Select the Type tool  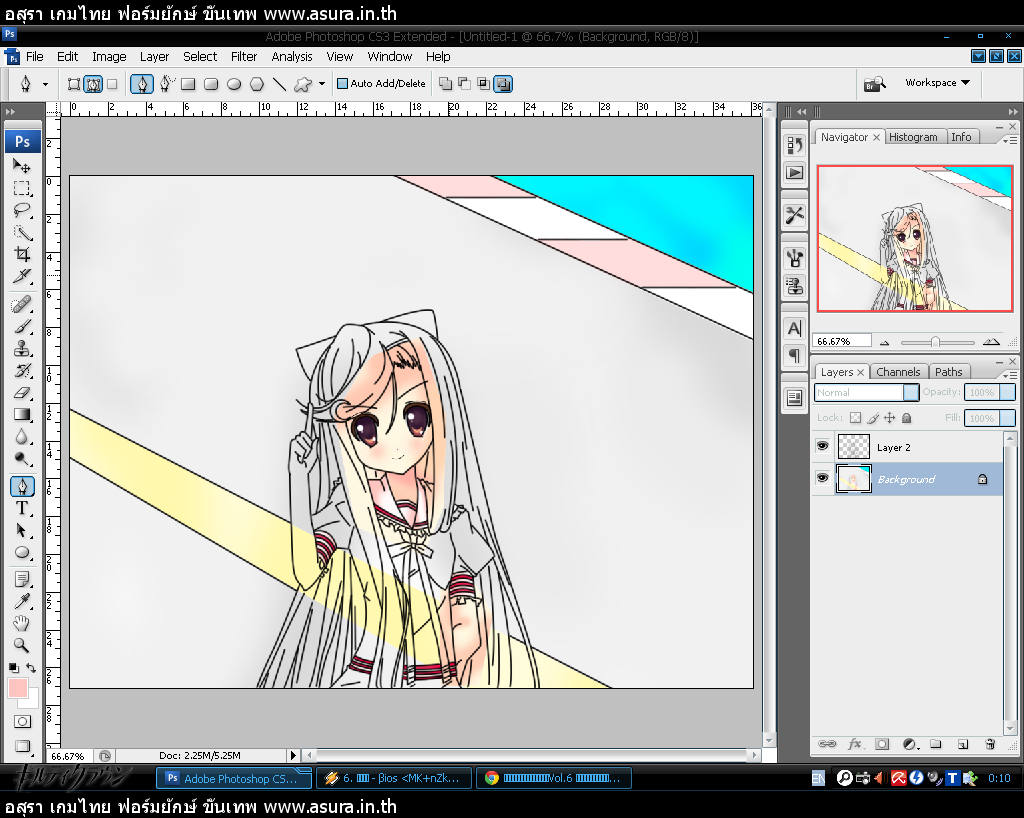22,508
